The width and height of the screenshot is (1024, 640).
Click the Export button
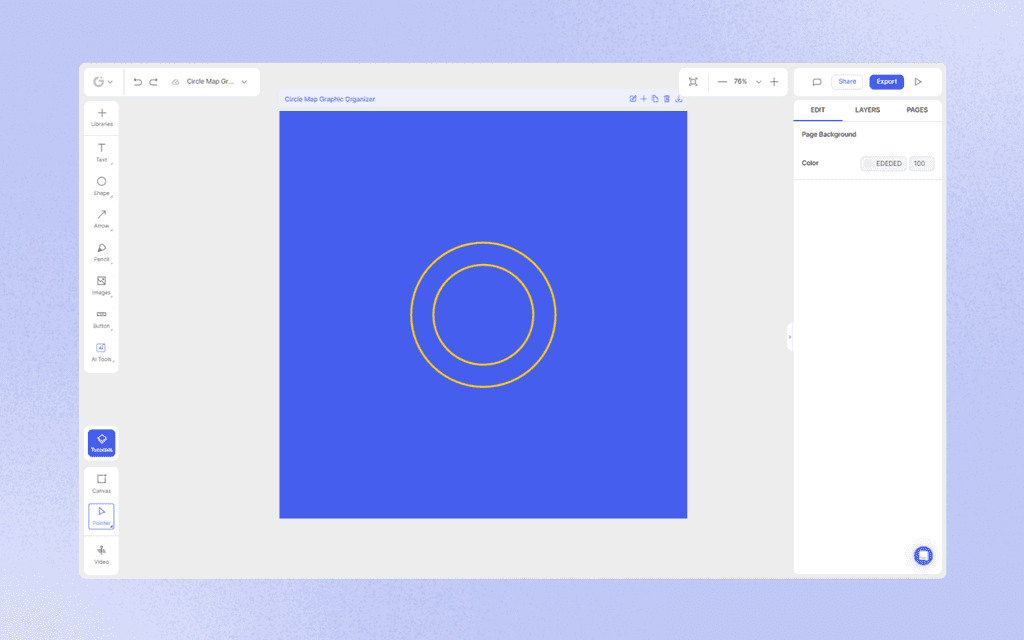(x=886, y=81)
